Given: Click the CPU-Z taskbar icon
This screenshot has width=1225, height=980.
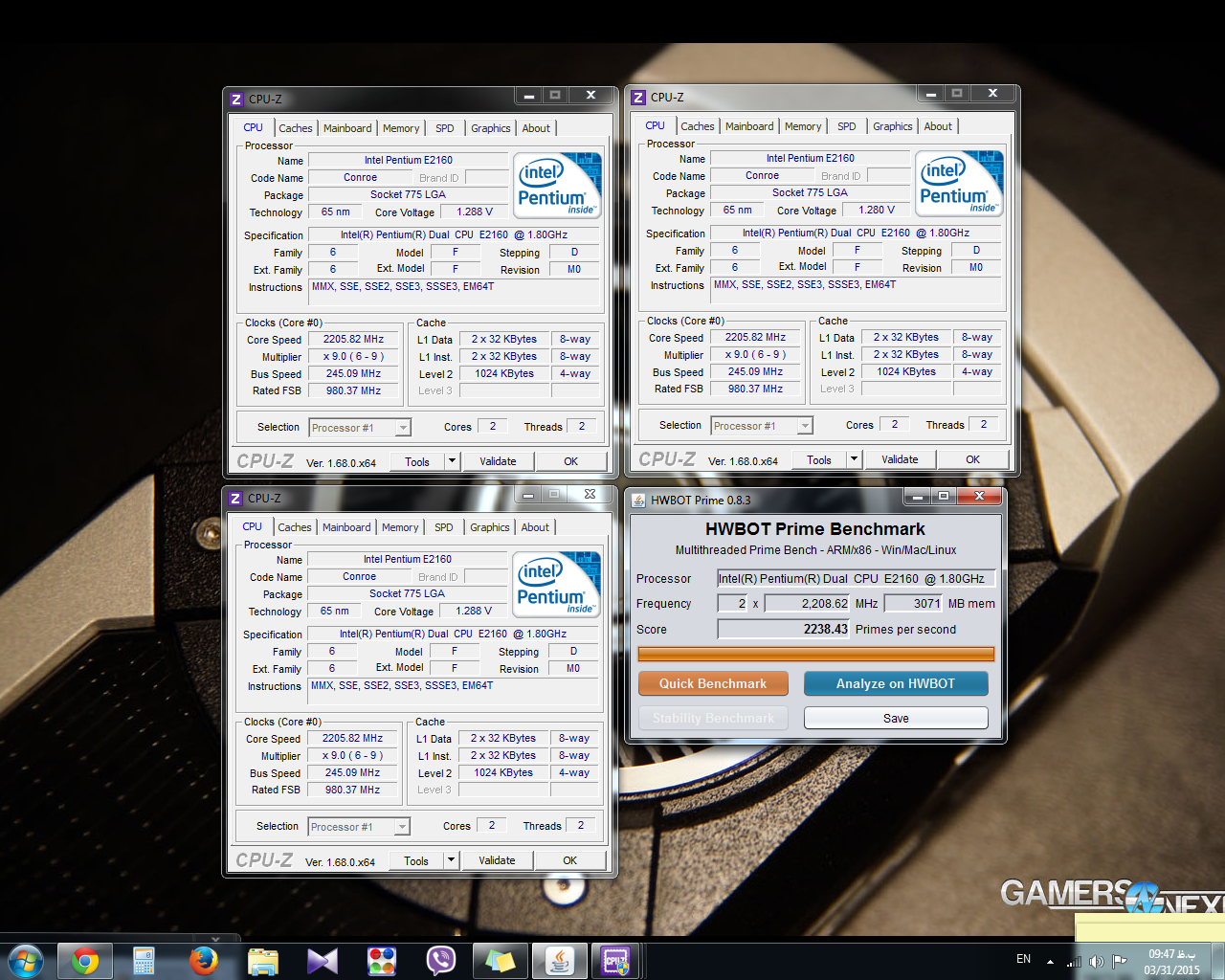Looking at the screenshot, I should (615, 960).
